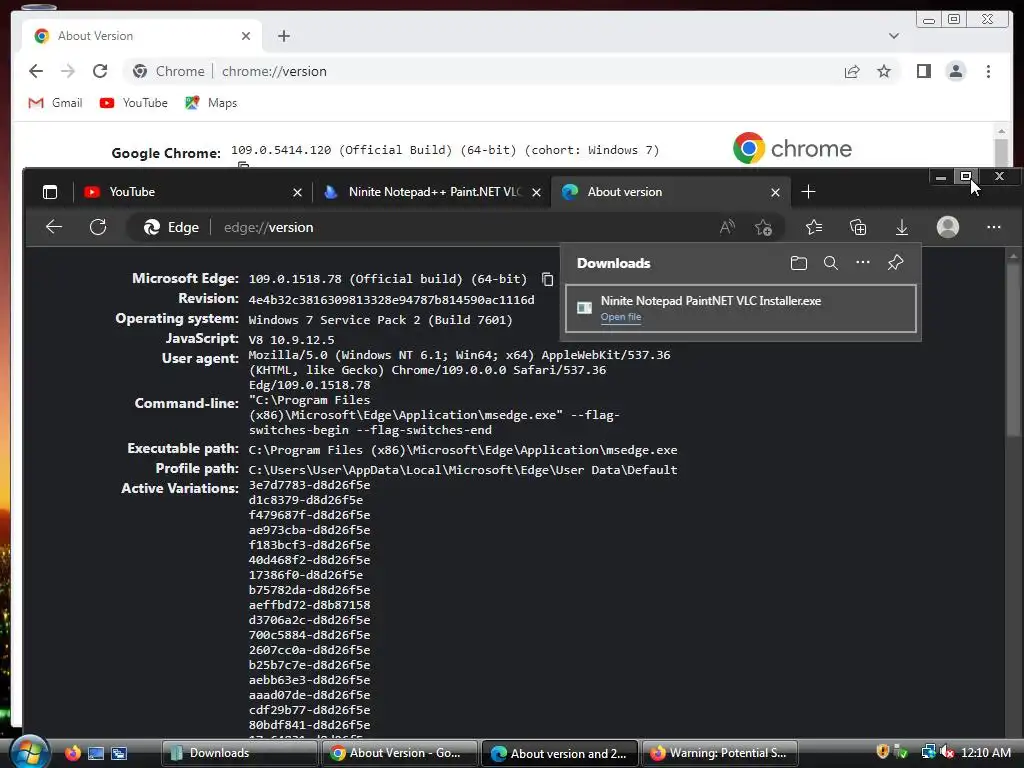Bookmark the page with Chrome's star icon
Image resolution: width=1024 pixels, height=768 pixels.
click(884, 71)
